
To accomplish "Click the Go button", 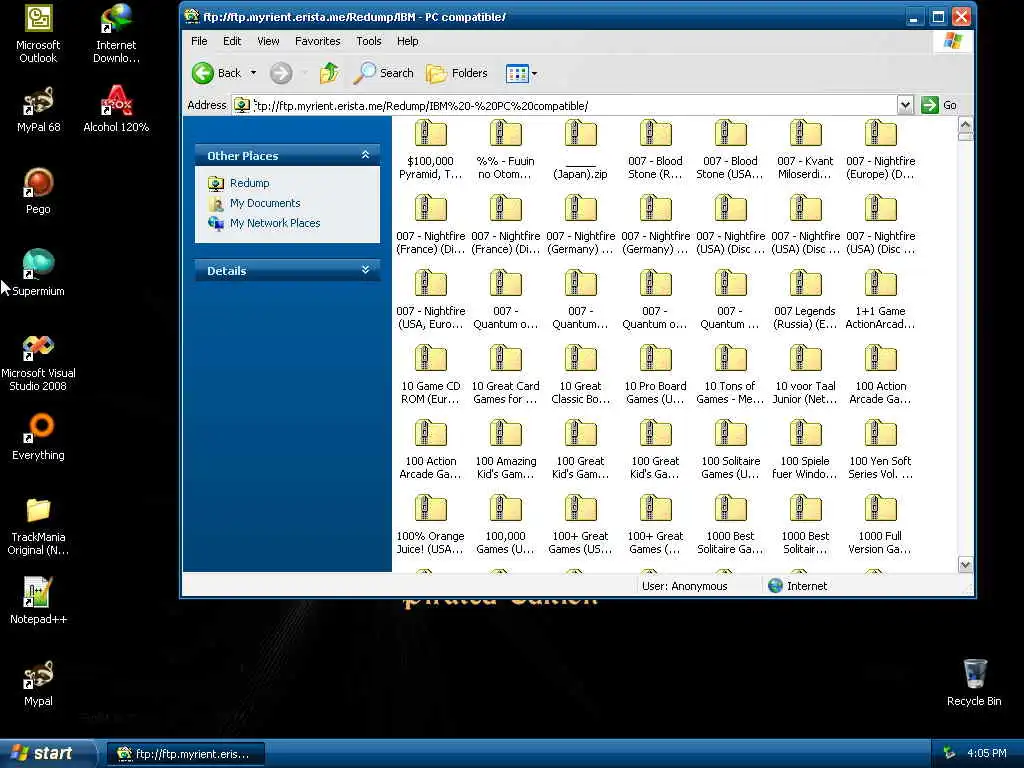I will click(939, 105).
